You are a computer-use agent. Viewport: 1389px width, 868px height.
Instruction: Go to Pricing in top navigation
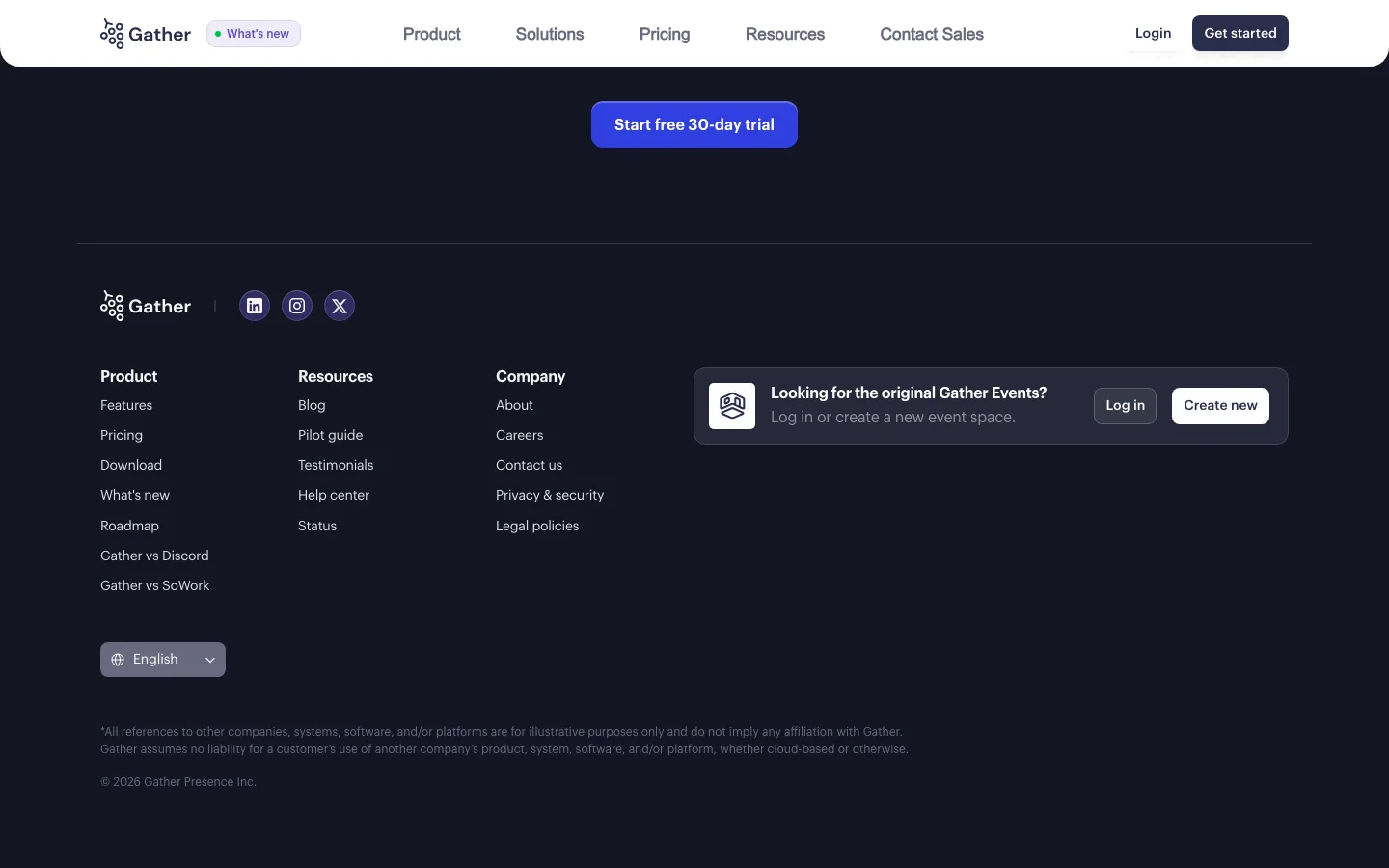[x=665, y=34]
